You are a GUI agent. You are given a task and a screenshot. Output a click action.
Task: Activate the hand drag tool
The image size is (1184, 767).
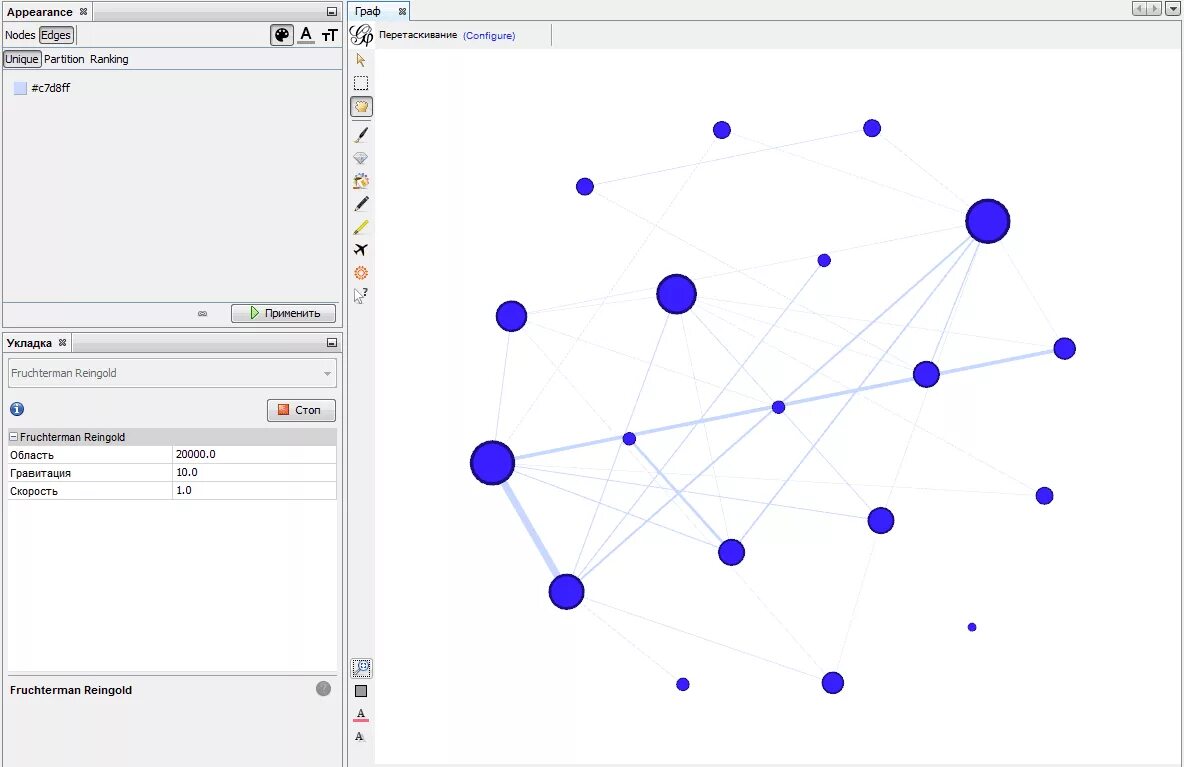tap(361, 106)
